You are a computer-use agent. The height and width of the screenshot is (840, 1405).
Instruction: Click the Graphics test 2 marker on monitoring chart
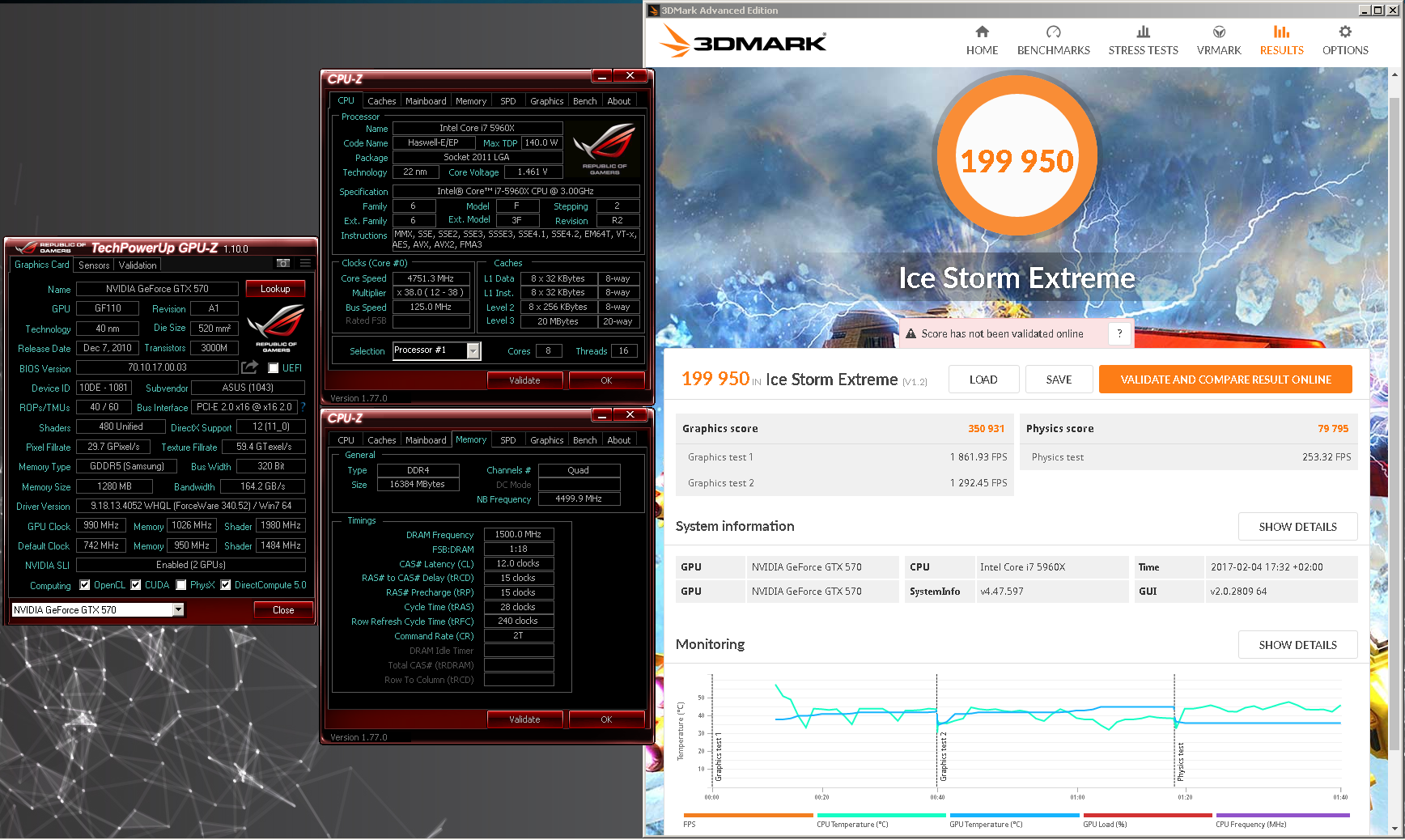(x=943, y=757)
